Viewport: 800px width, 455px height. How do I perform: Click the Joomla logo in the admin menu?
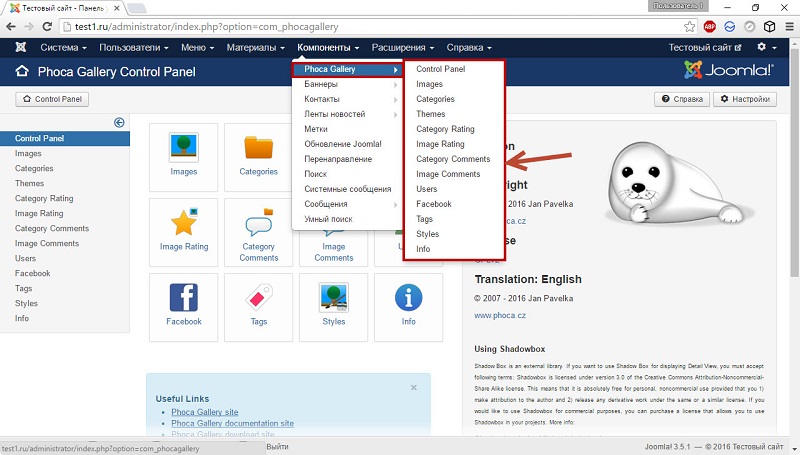(21, 47)
